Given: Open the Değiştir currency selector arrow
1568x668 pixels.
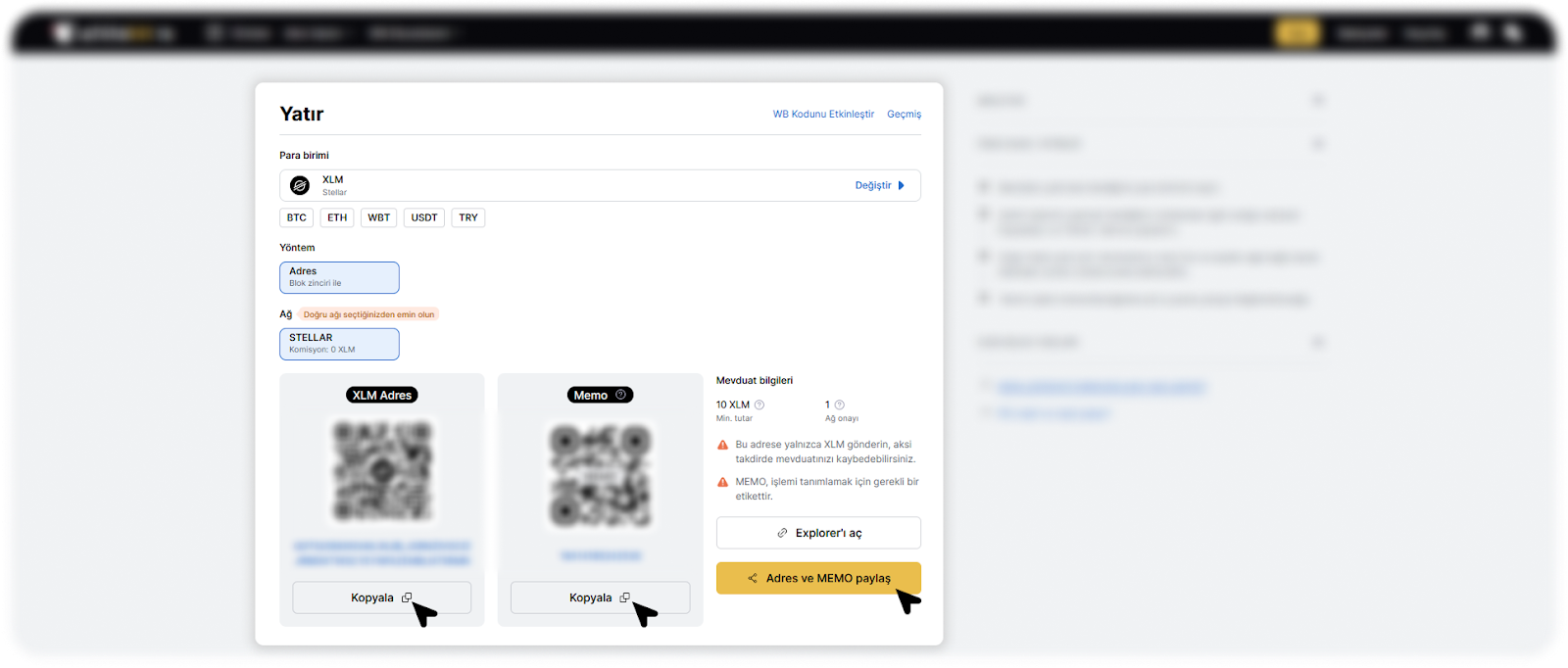Looking at the screenshot, I should 901,185.
